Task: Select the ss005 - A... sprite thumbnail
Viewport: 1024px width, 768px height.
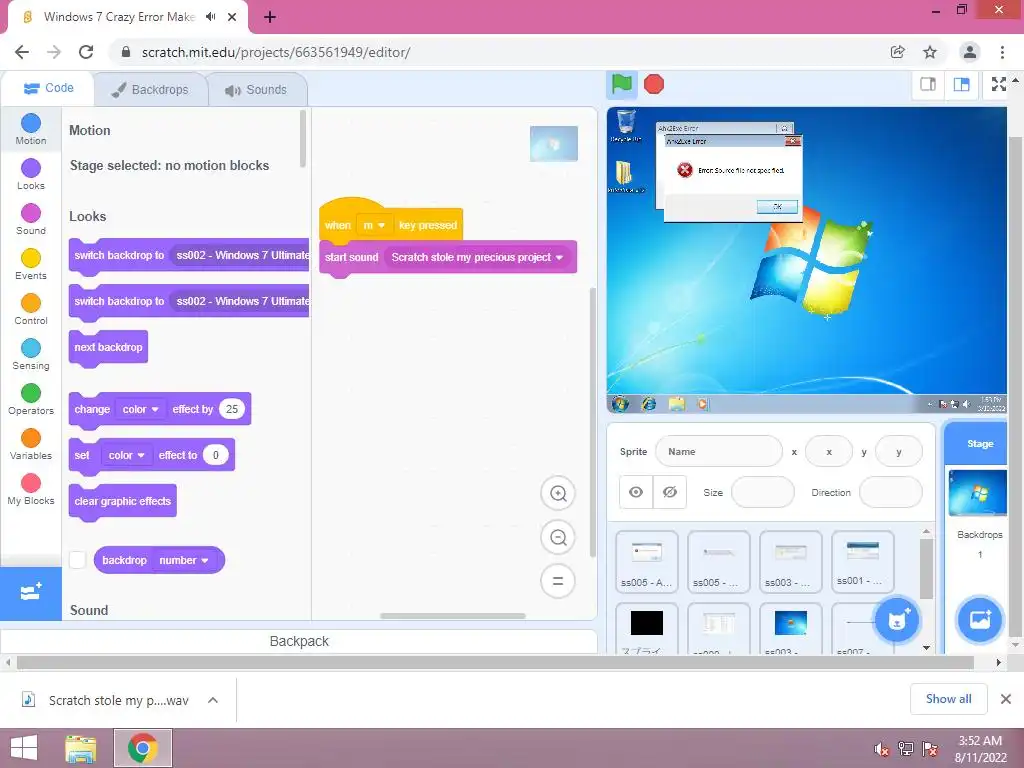Action: [647, 562]
